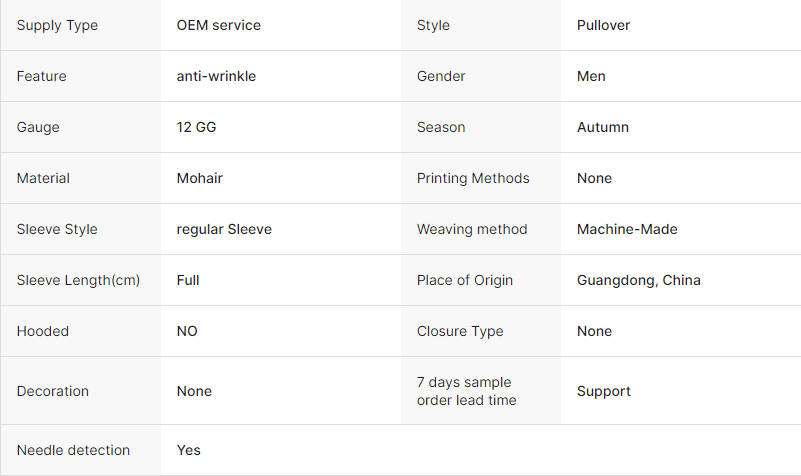Image resolution: width=801 pixels, height=476 pixels.
Task: Click the Autumn season value
Action: click(603, 127)
